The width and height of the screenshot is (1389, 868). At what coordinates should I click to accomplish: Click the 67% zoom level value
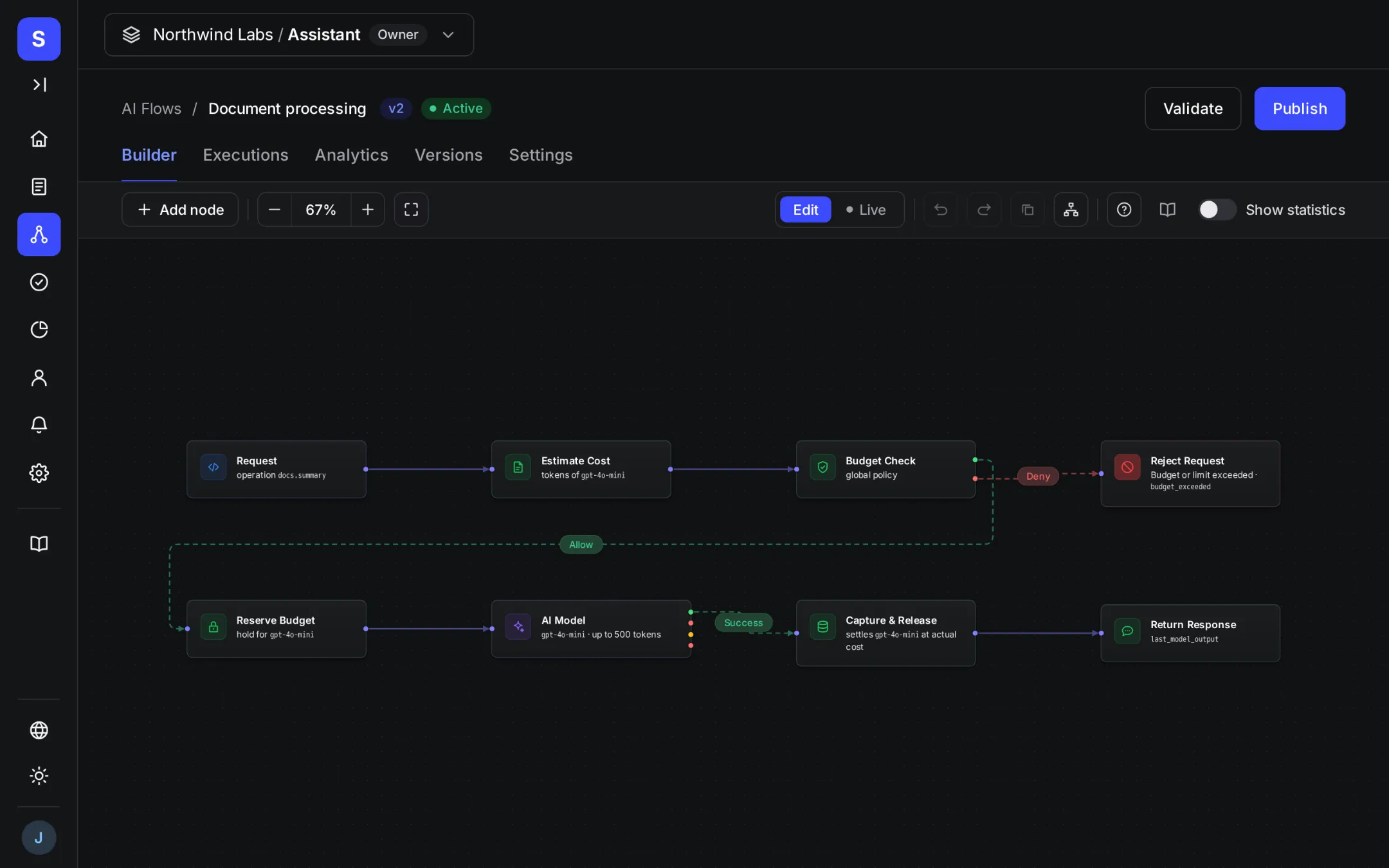click(321, 210)
